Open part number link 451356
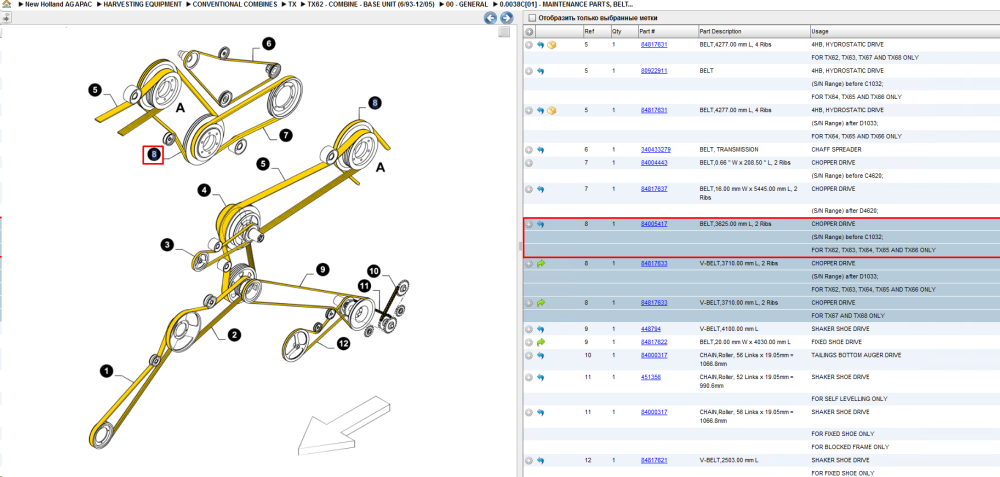The image size is (1000, 477). point(650,378)
